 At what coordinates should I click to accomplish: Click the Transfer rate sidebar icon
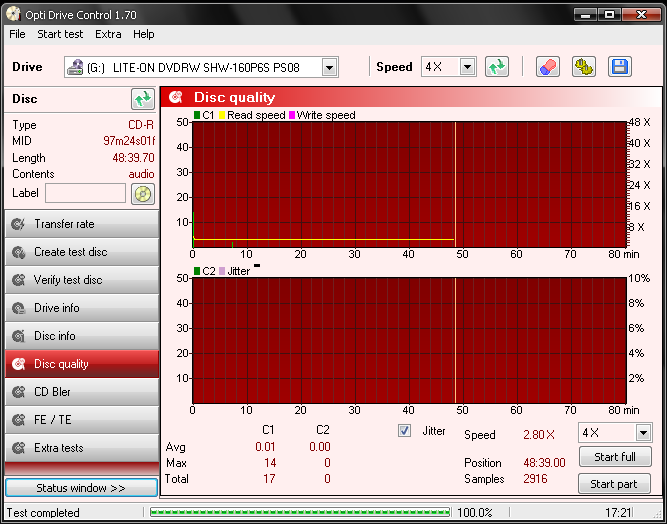pos(18,224)
